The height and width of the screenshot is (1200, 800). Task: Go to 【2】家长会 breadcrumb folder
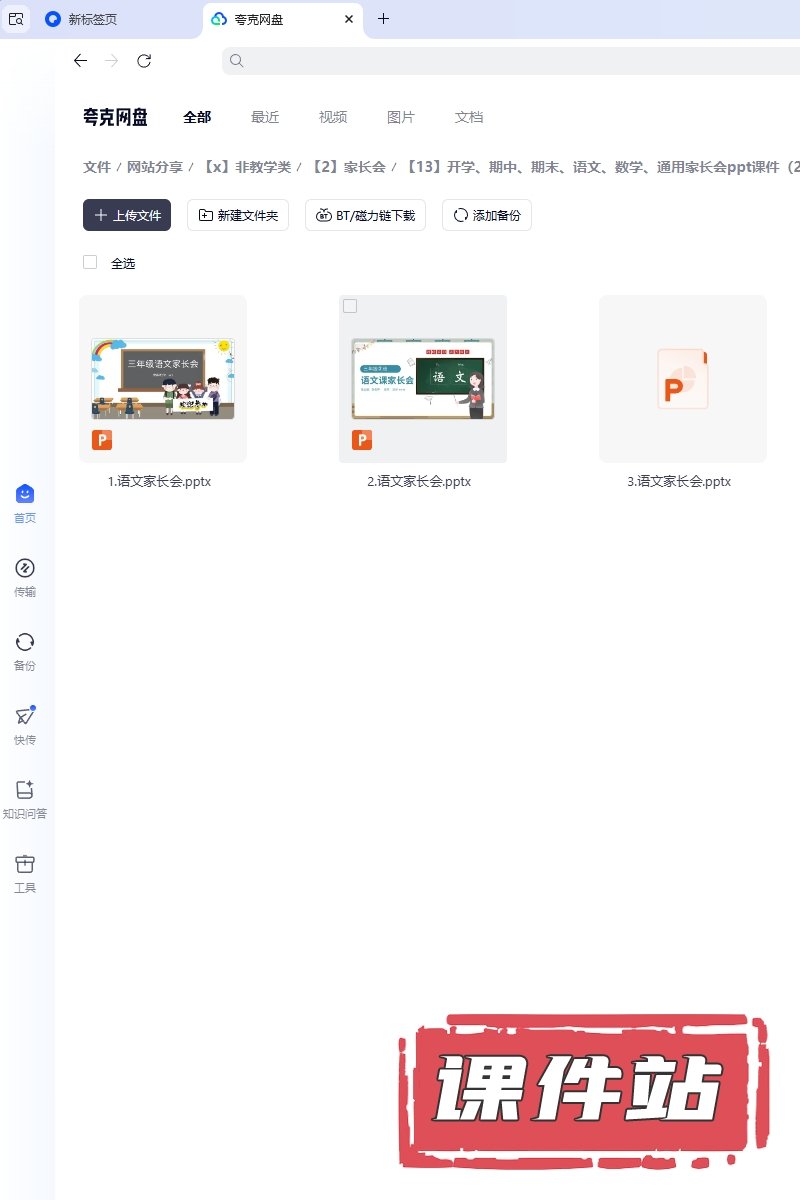(348, 167)
